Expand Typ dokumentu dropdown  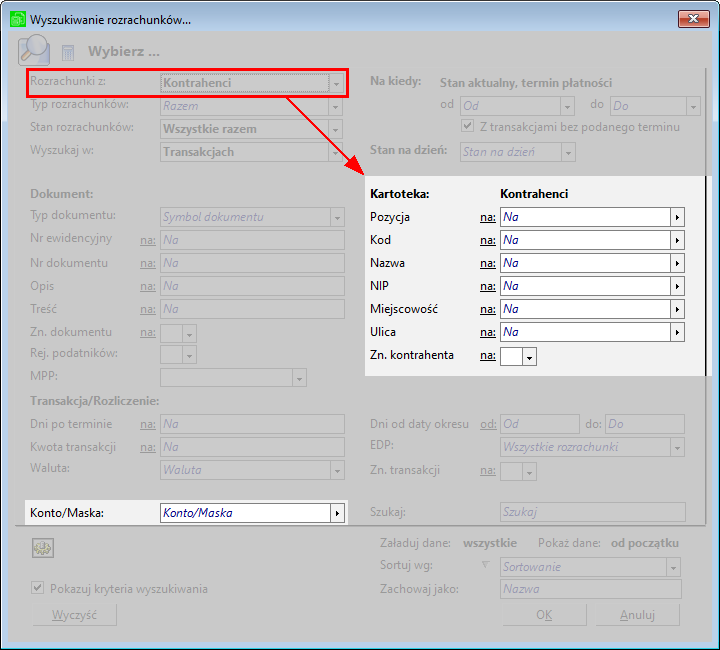pos(337,217)
